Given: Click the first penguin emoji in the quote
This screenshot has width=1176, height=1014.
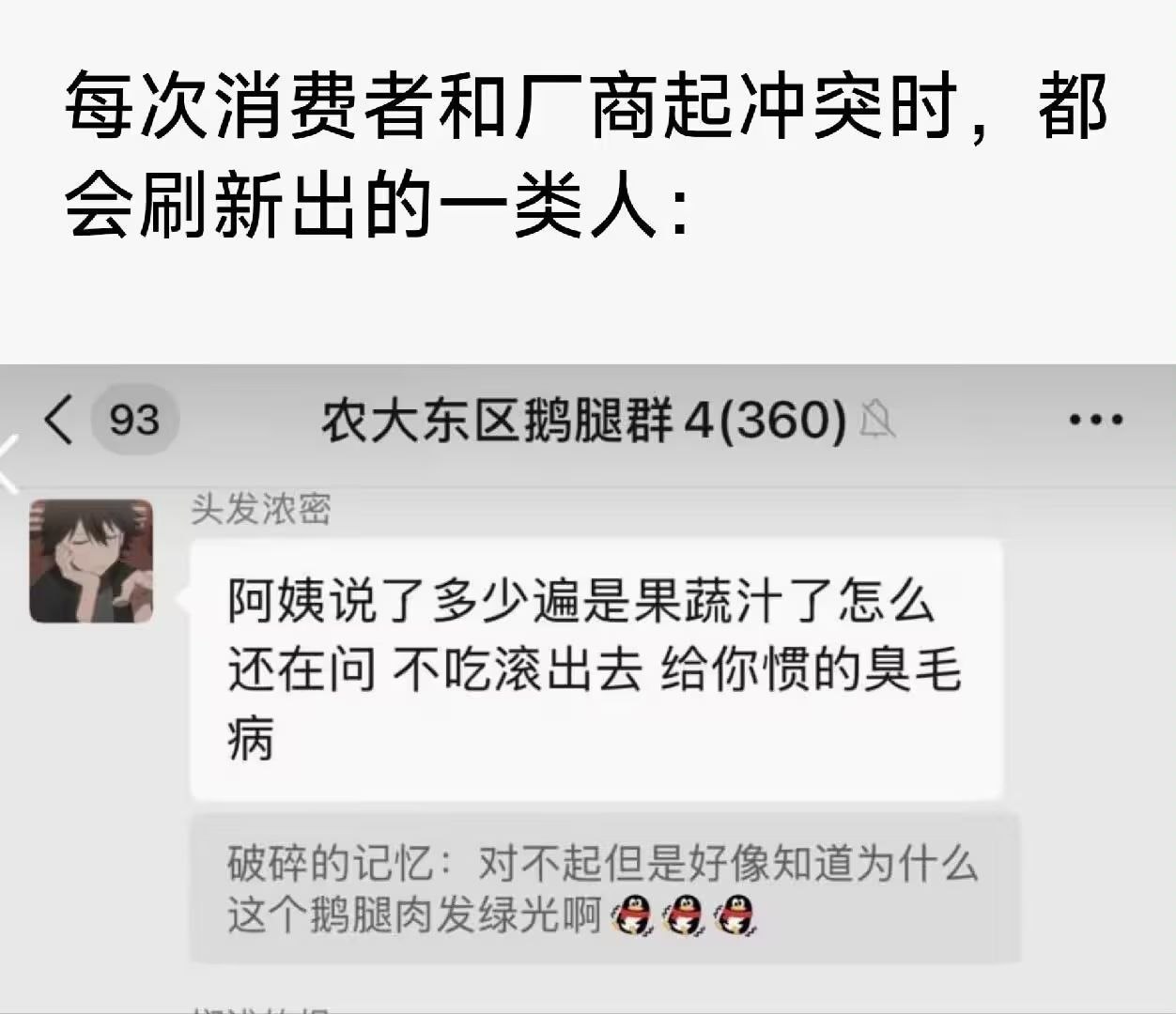Looking at the screenshot, I should 631,914.
